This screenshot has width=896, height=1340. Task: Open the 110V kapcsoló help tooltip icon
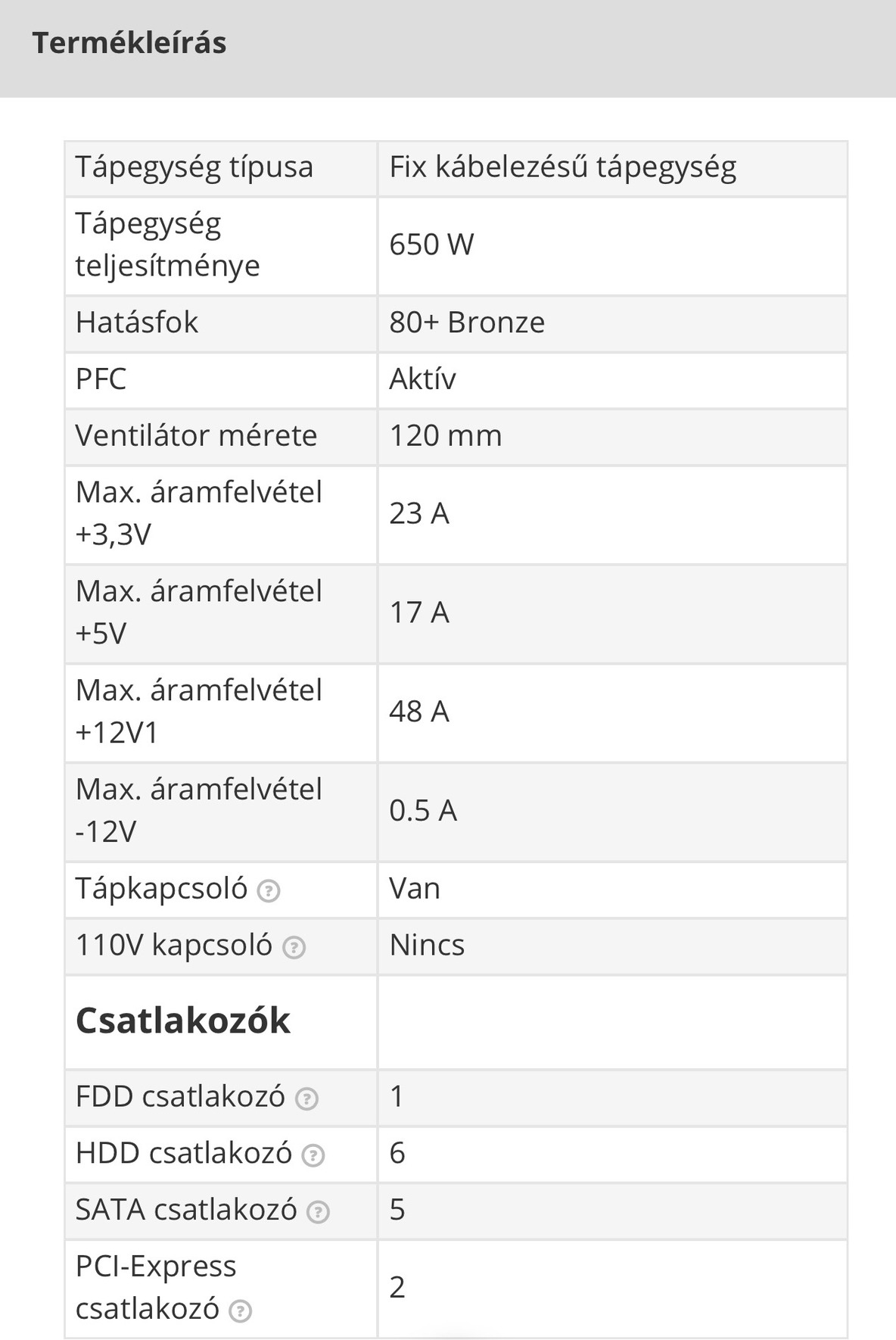pos(294,948)
